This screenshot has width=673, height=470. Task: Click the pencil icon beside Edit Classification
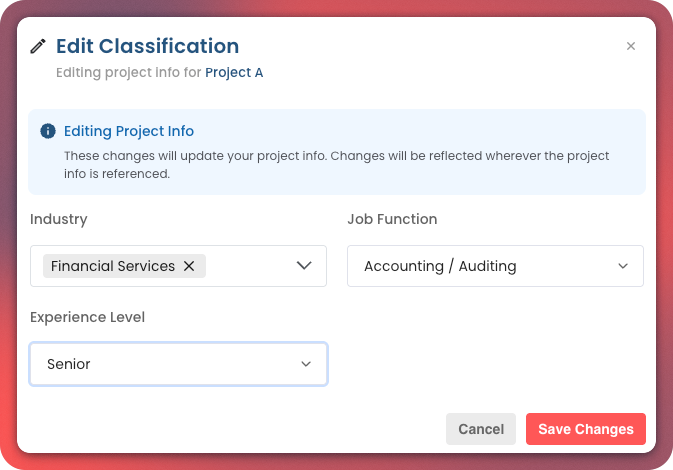(x=38, y=46)
